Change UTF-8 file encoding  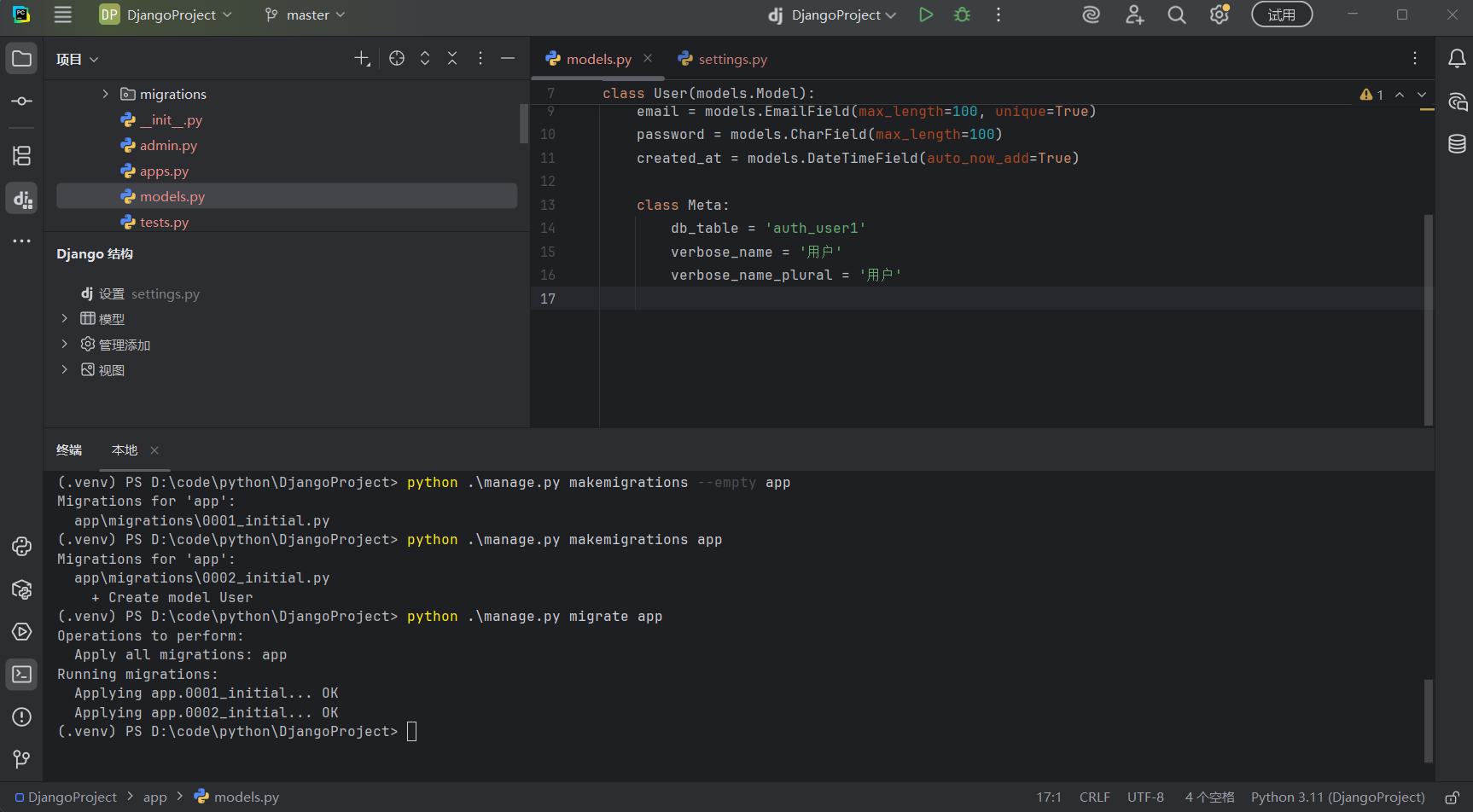click(x=1145, y=797)
